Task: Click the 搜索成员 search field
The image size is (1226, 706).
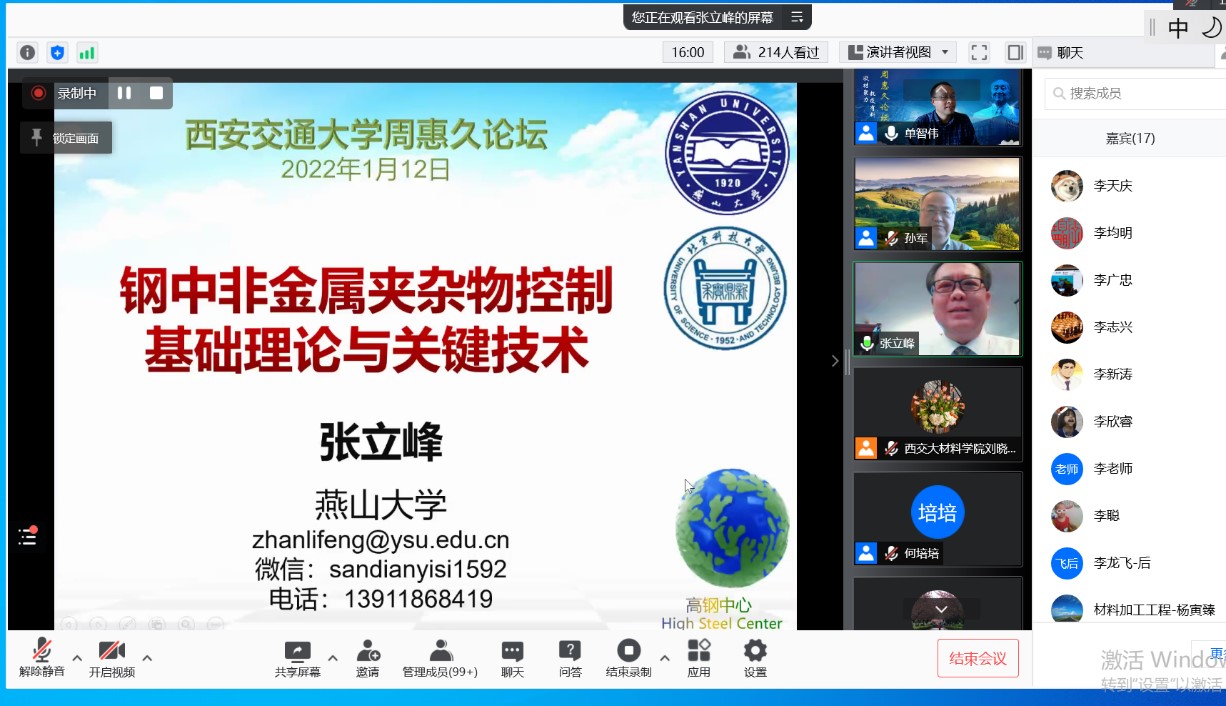Action: [x=1135, y=93]
